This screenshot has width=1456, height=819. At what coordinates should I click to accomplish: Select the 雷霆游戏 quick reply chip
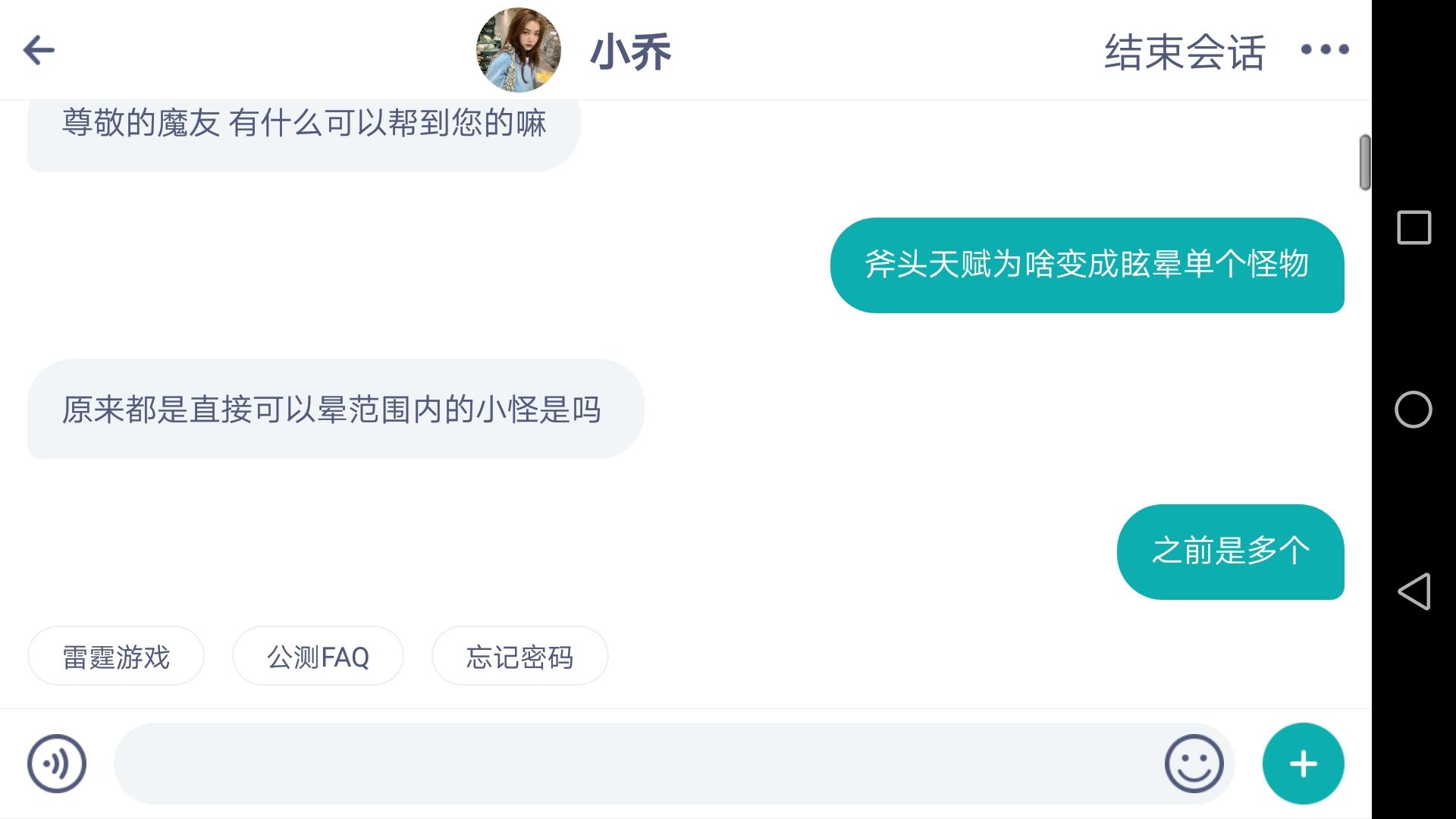(116, 656)
